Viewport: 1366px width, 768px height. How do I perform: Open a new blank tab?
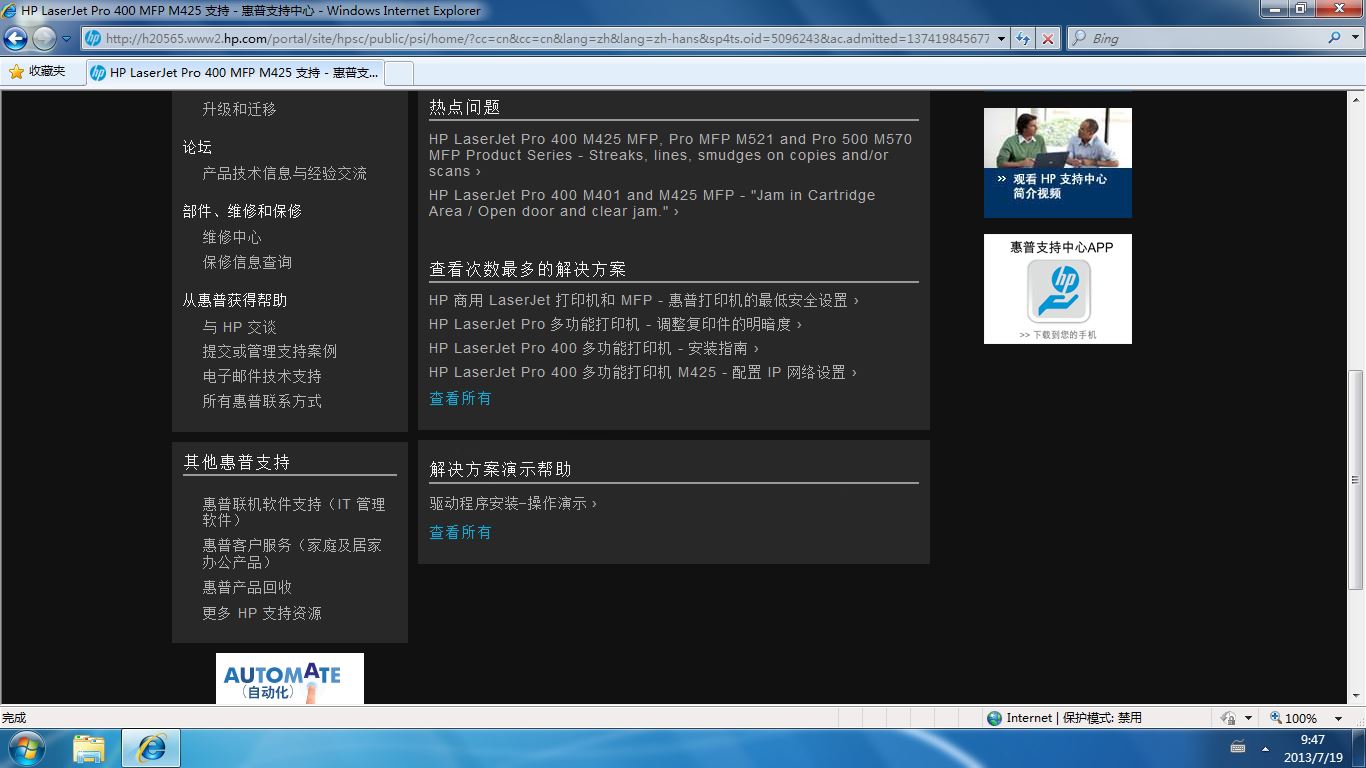[399, 73]
